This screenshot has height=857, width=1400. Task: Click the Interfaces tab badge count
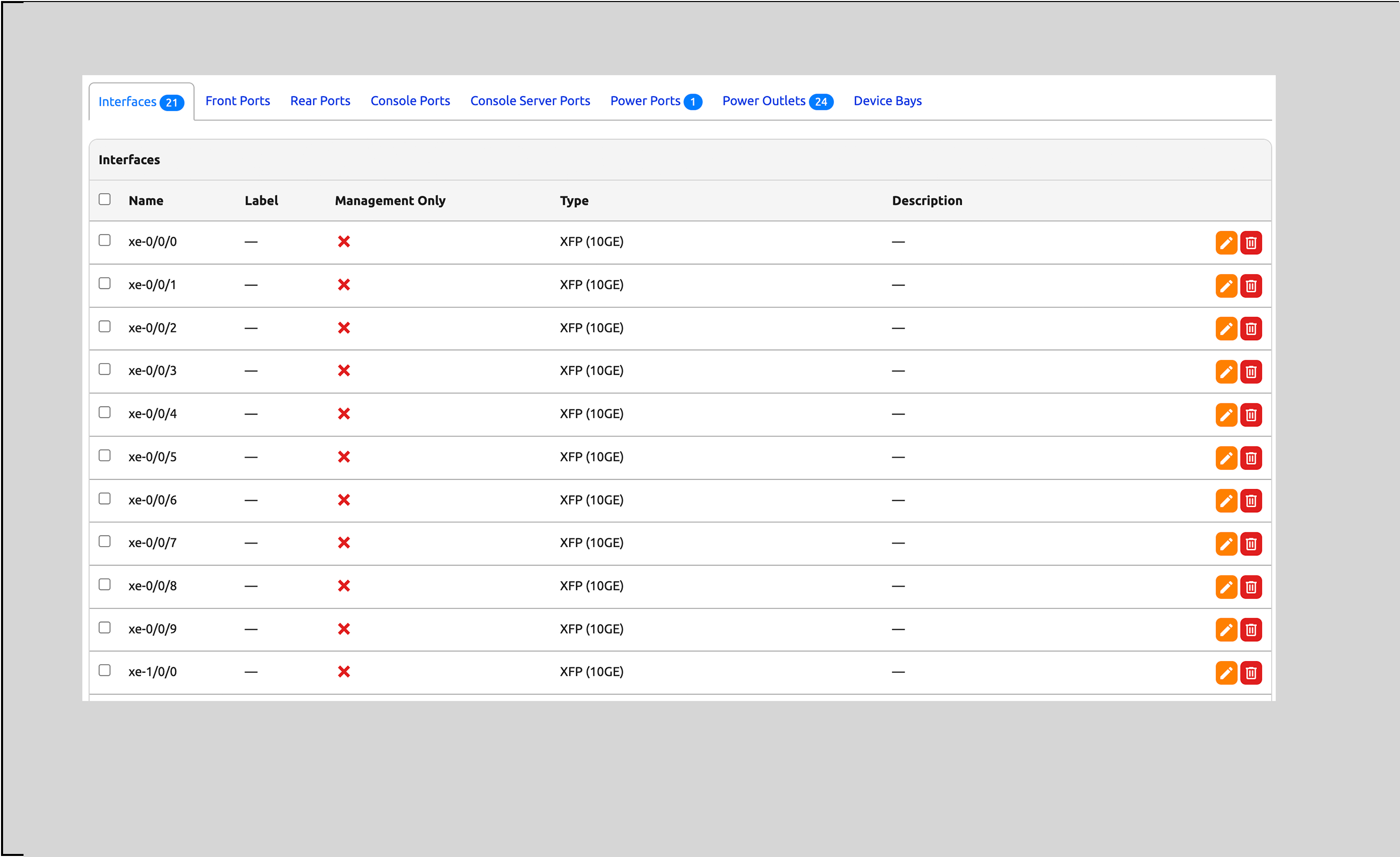(x=172, y=101)
